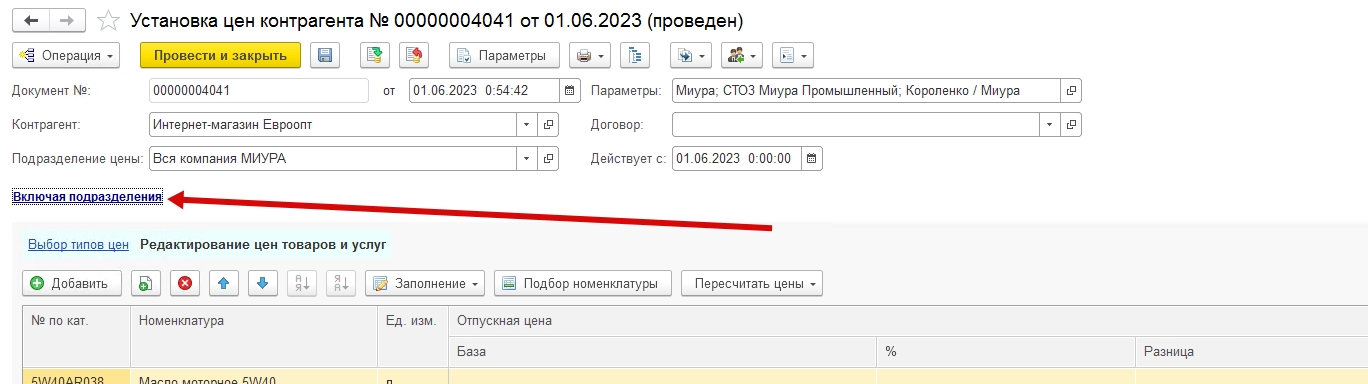Open the Параметры button
The width and height of the screenshot is (1368, 384).
point(504,56)
